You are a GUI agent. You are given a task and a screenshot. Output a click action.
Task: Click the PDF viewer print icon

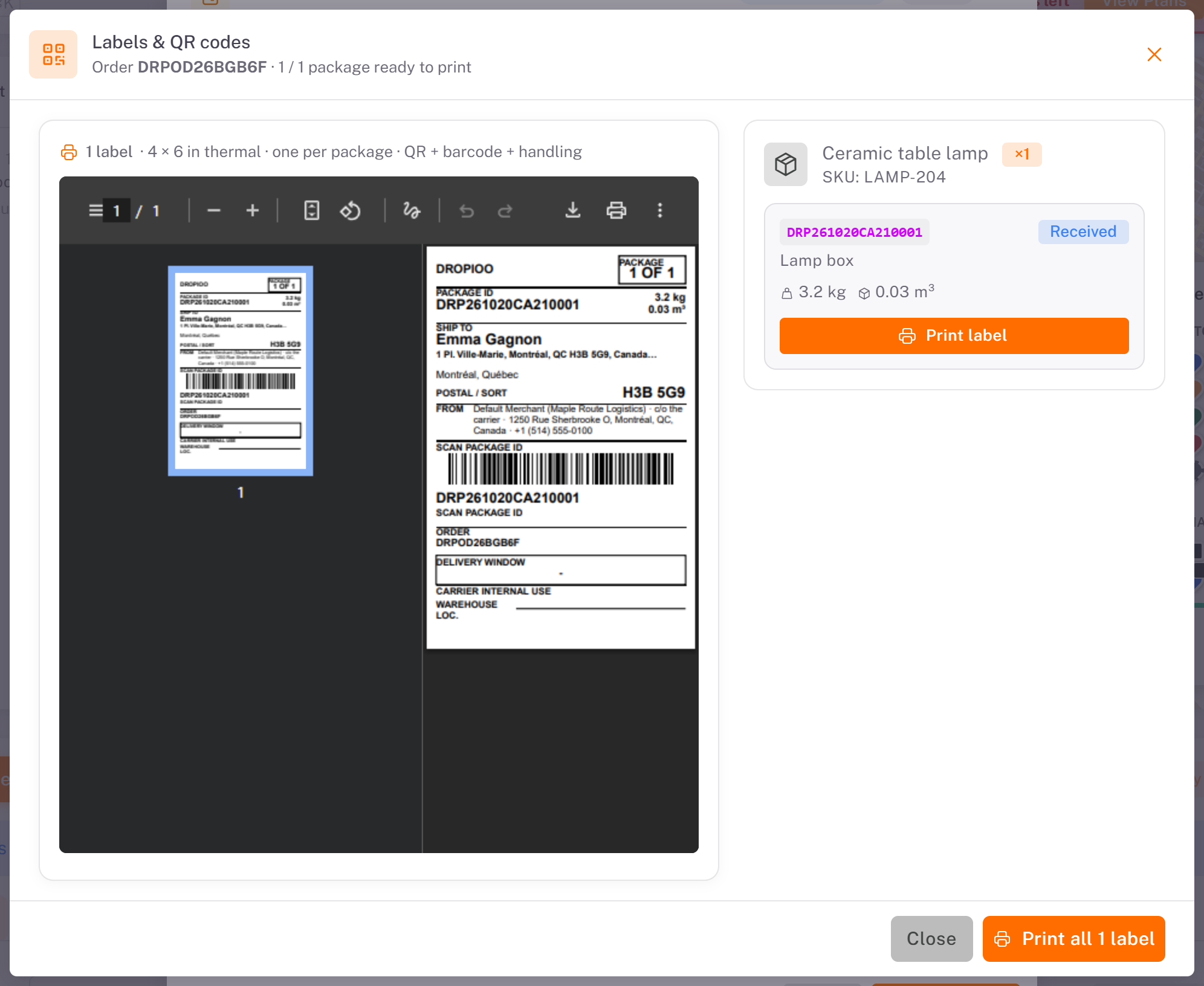616,211
